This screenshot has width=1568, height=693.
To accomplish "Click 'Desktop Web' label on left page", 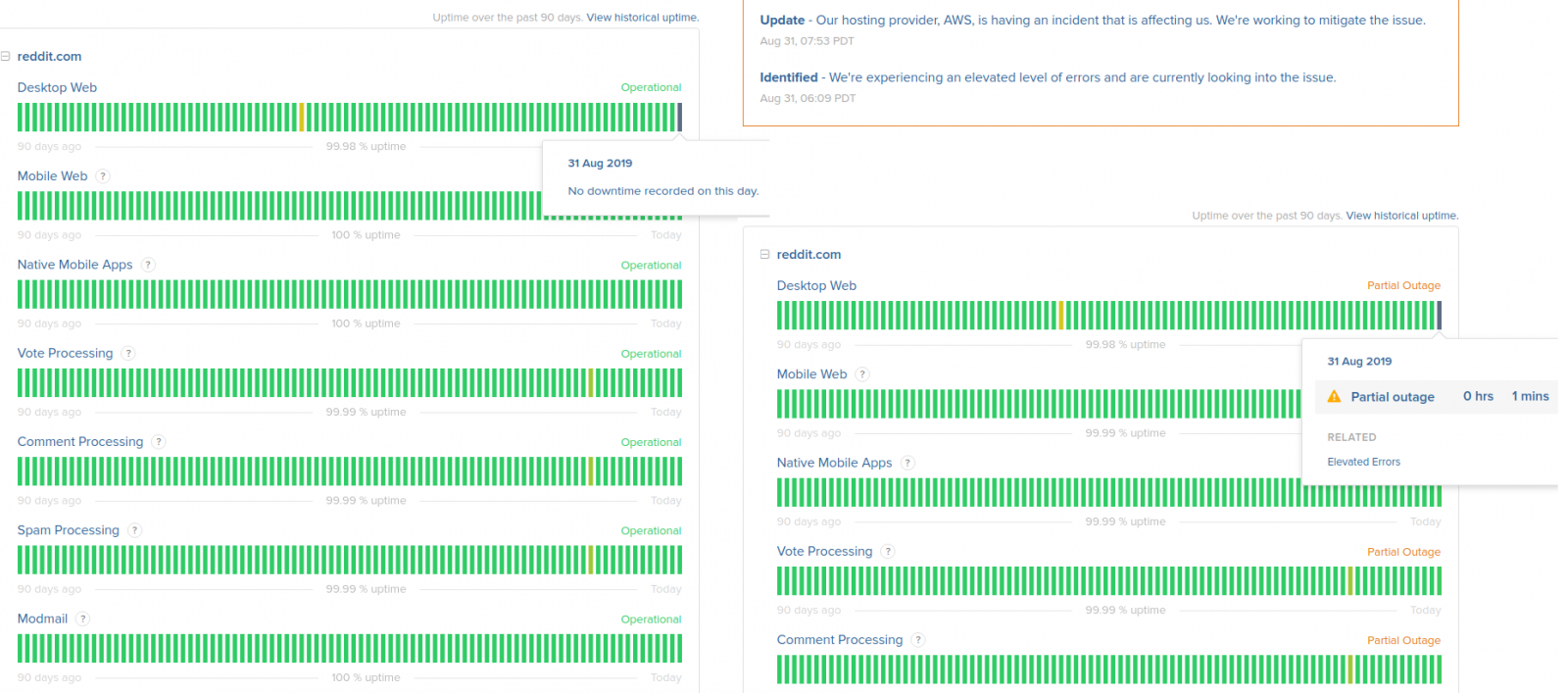I will pos(57,87).
